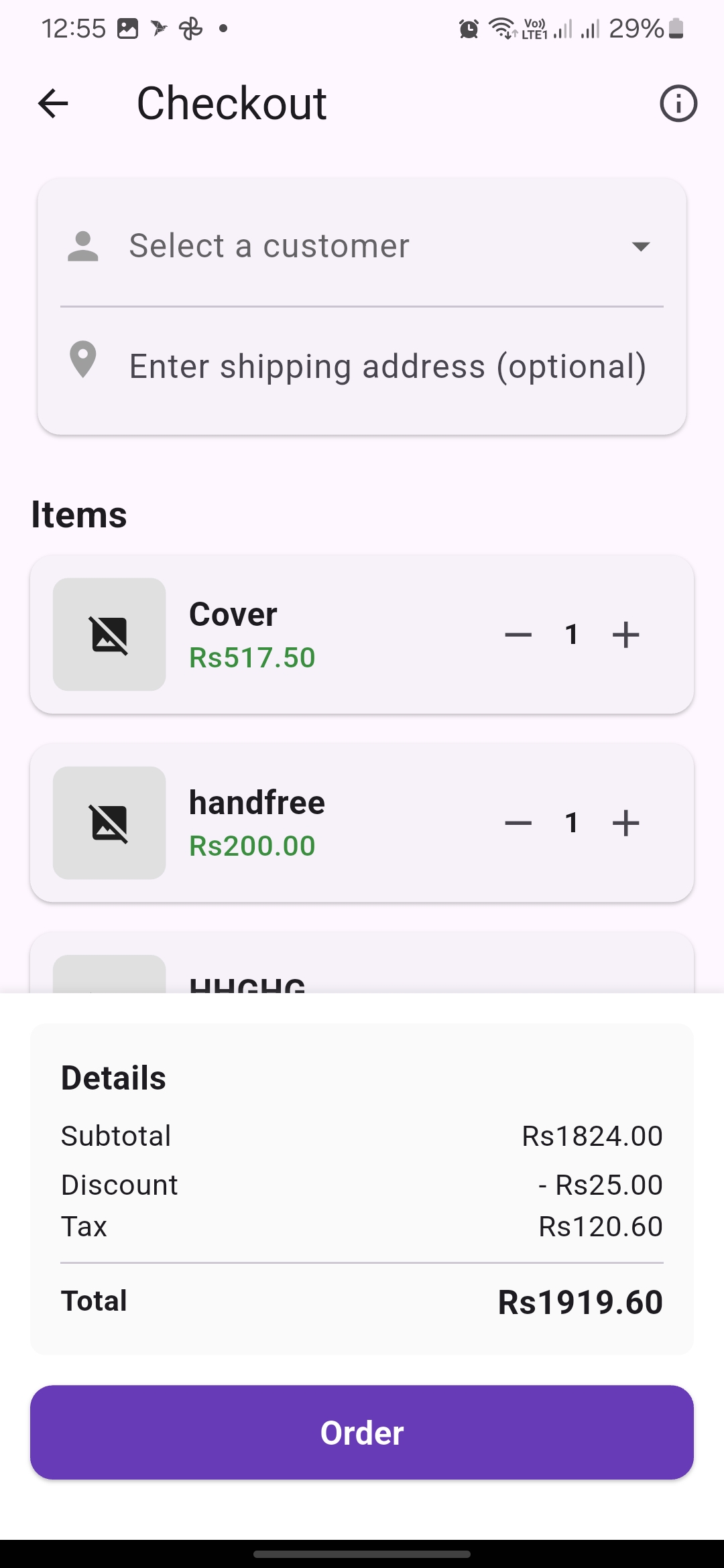Tap handfree's missing-image placeholder thumbnail

(x=109, y=823)
